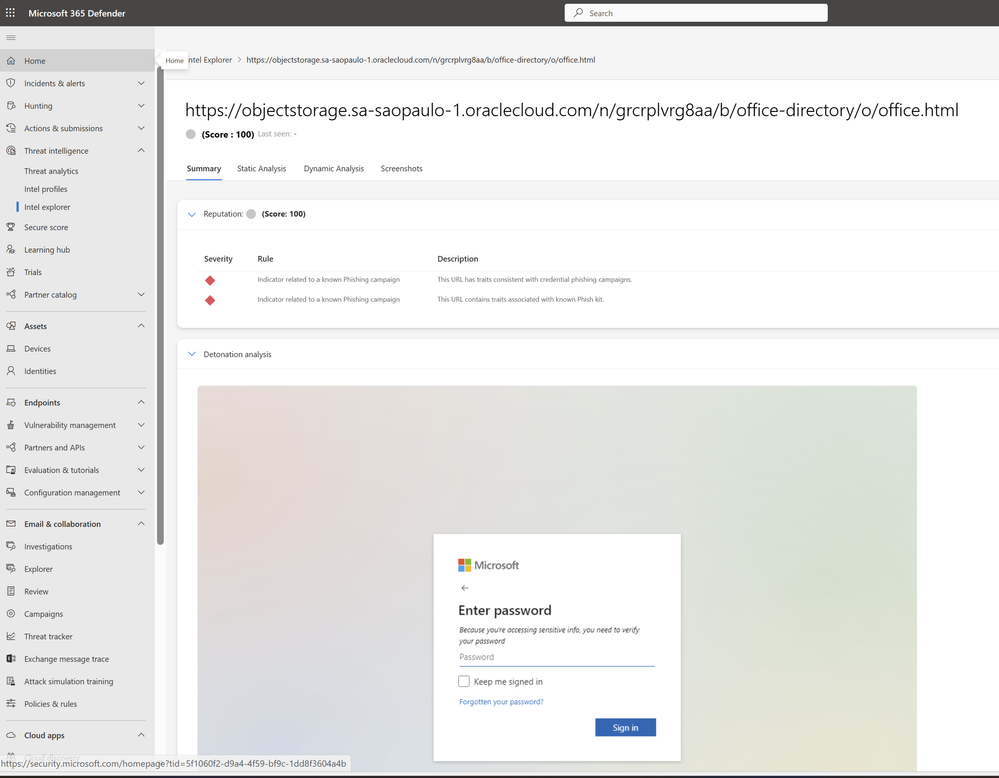The height and width of the screenshot is (778, 999).
Task: Collapse the Reputation panel chevron
Action: point(192,215)
